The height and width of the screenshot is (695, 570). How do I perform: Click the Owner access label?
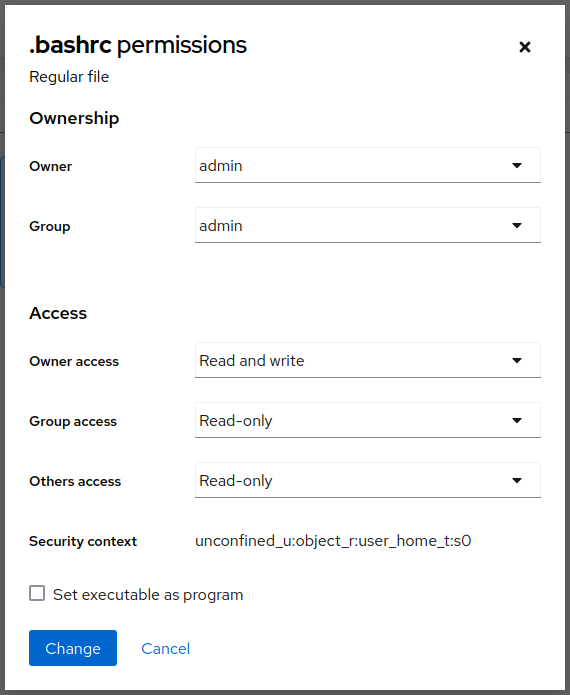click(74, 361)
